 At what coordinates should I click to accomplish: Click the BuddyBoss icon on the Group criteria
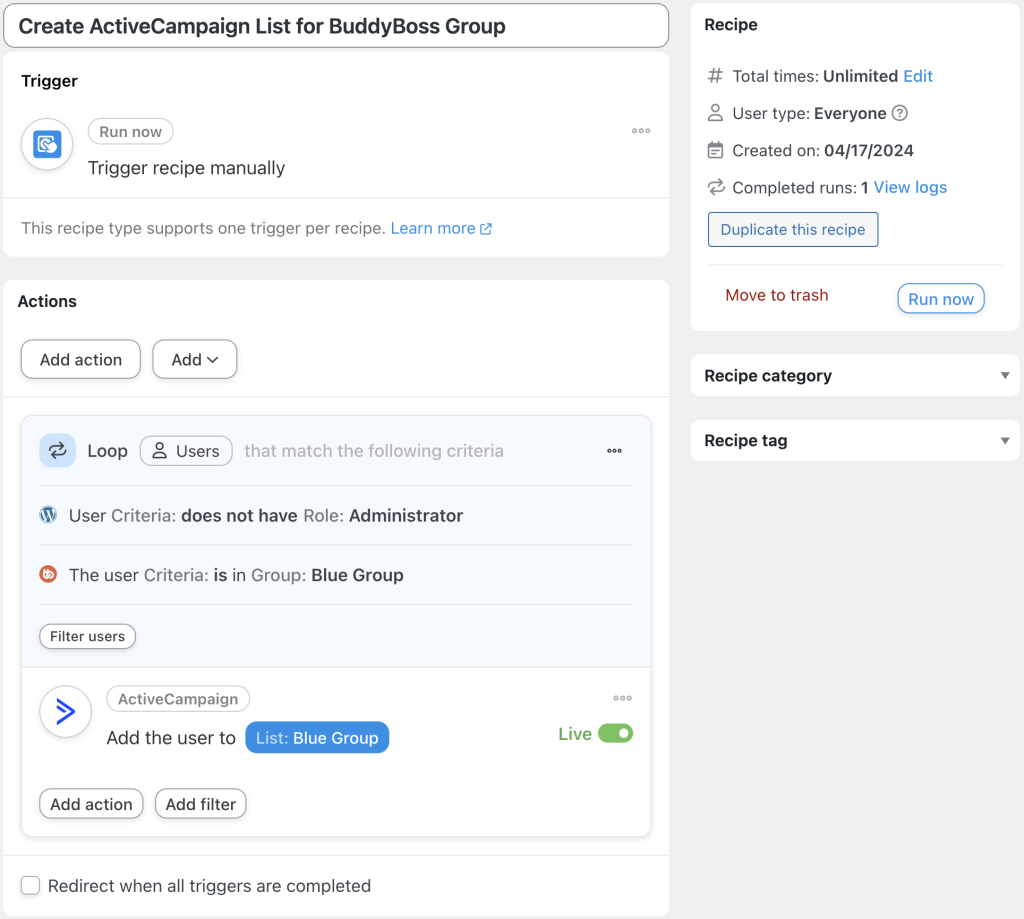tap(47, 575)
